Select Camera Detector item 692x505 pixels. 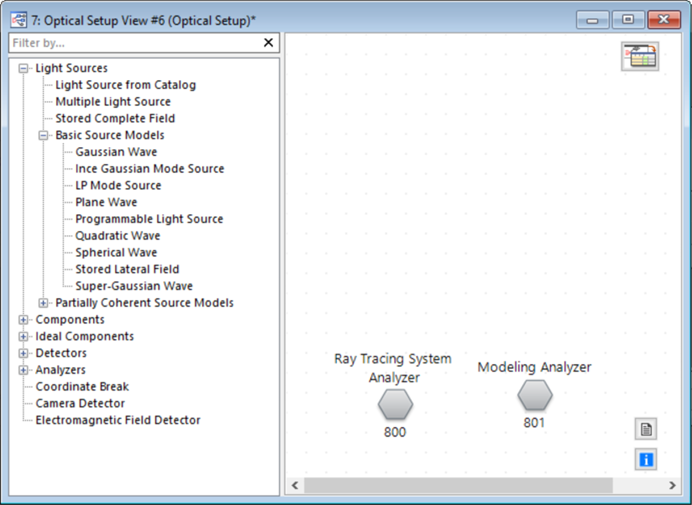click(x=80, y=403)
